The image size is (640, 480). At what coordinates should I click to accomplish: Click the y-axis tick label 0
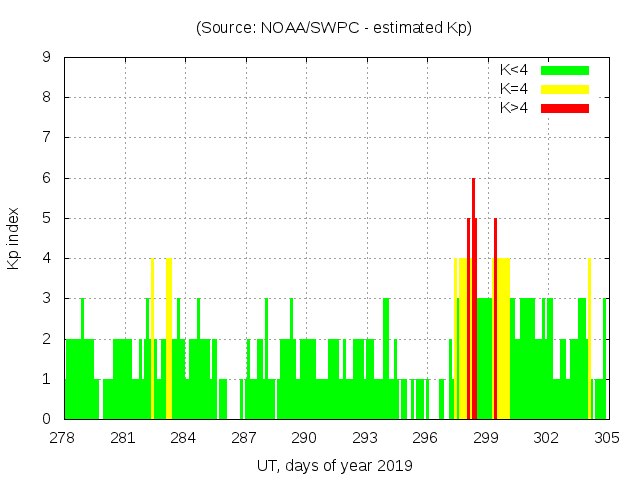coord(47,419)
